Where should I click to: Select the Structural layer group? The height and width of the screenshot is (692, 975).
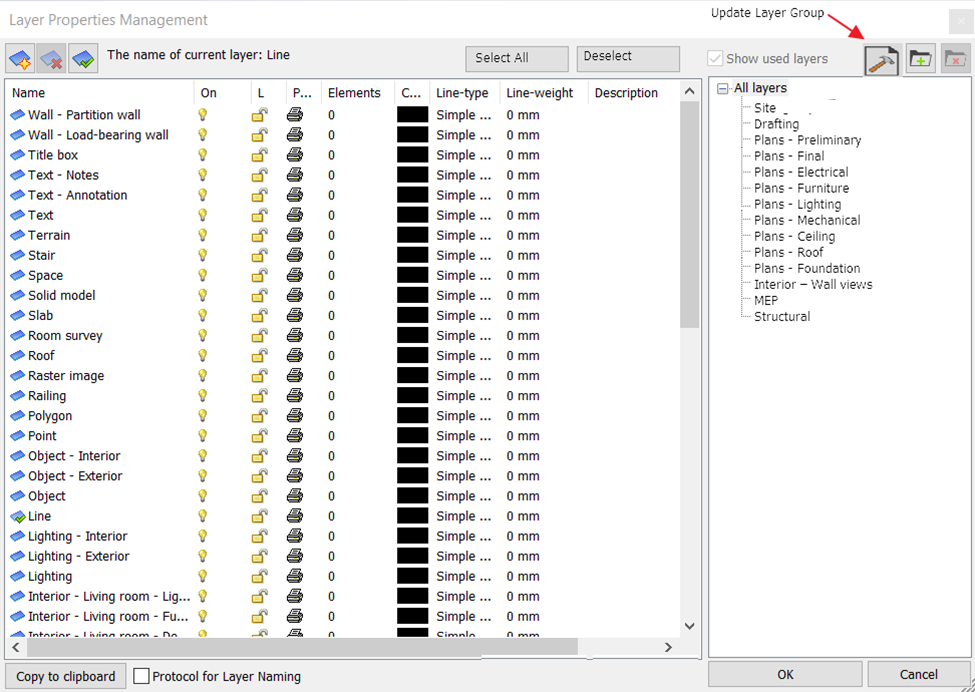tap(782, 316)
